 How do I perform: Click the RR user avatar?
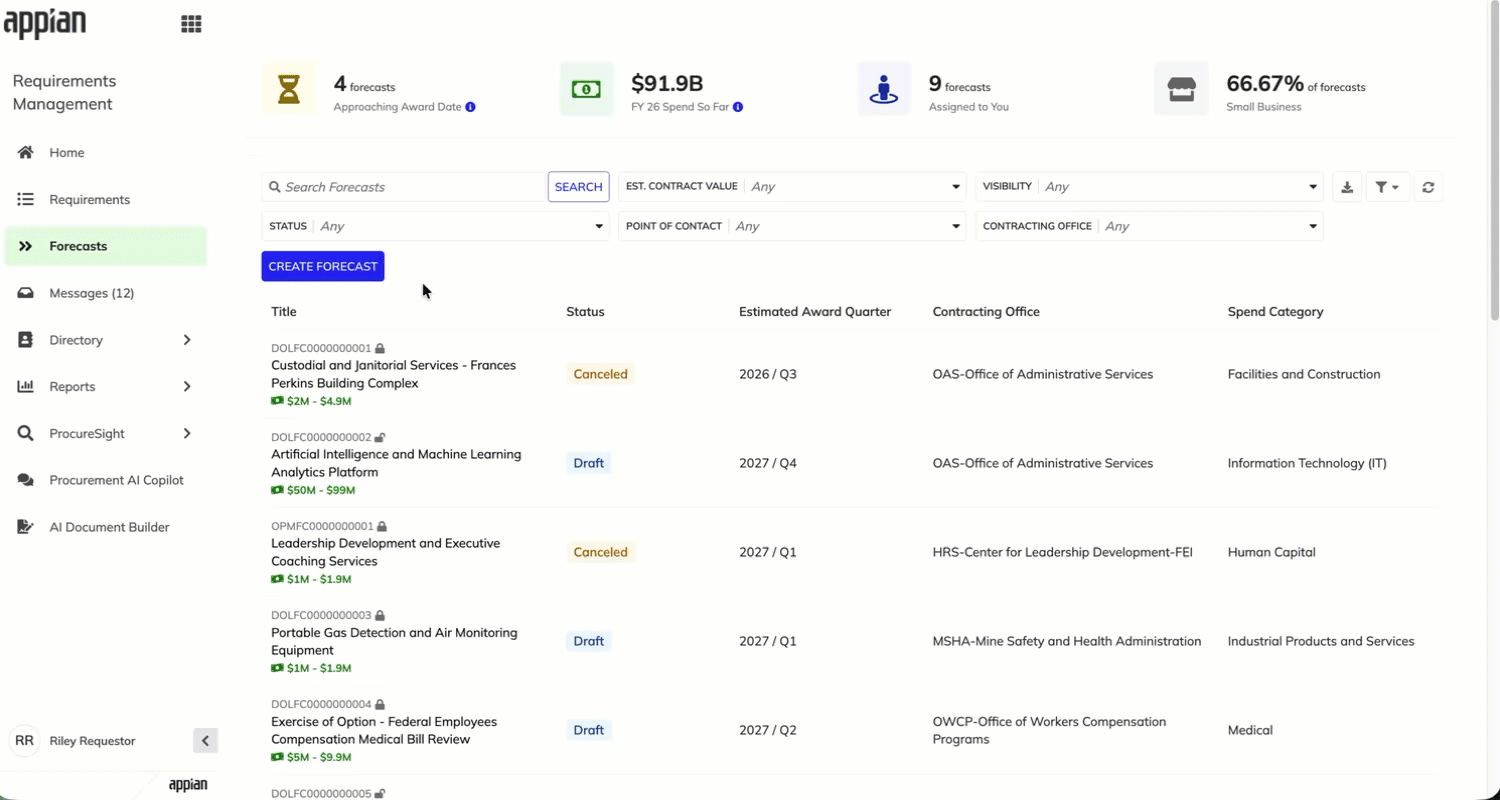24,741
